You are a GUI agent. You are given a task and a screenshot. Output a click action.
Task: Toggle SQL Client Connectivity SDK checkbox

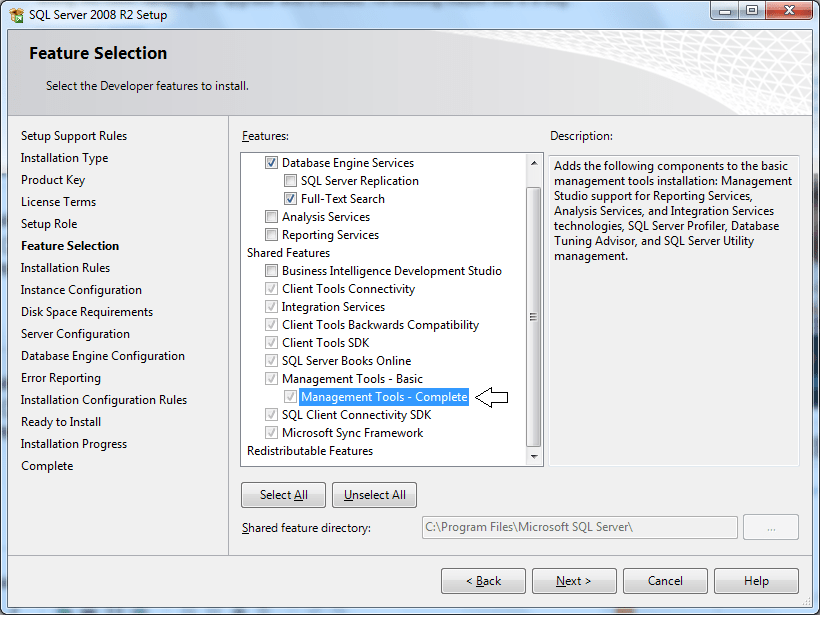tap(271, 415)
